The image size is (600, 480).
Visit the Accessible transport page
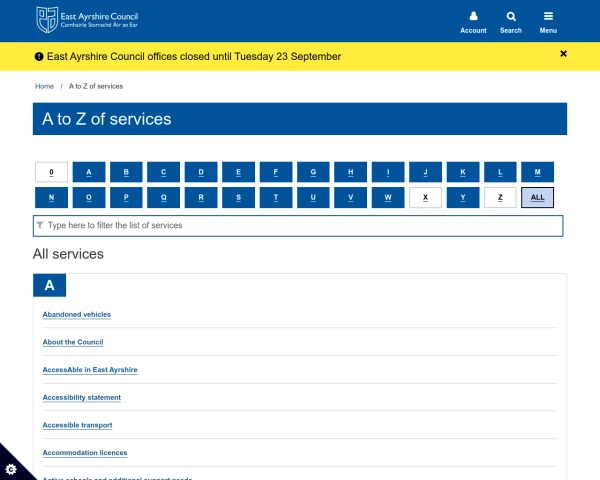point(77,425)
